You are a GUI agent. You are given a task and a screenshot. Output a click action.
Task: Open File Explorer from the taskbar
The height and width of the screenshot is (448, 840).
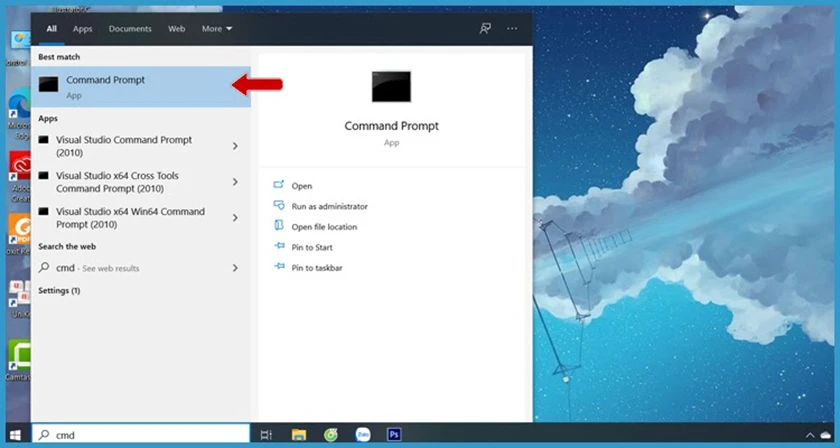pos(298,435)
